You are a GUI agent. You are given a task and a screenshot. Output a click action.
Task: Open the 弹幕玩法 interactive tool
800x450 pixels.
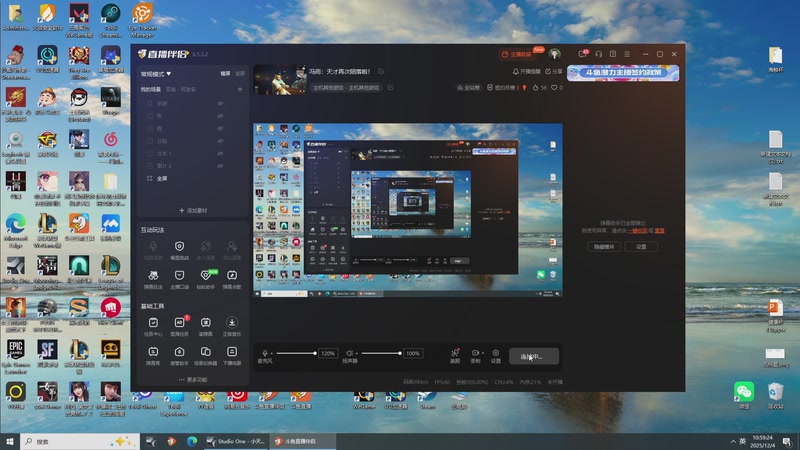[x=153, y=279]
